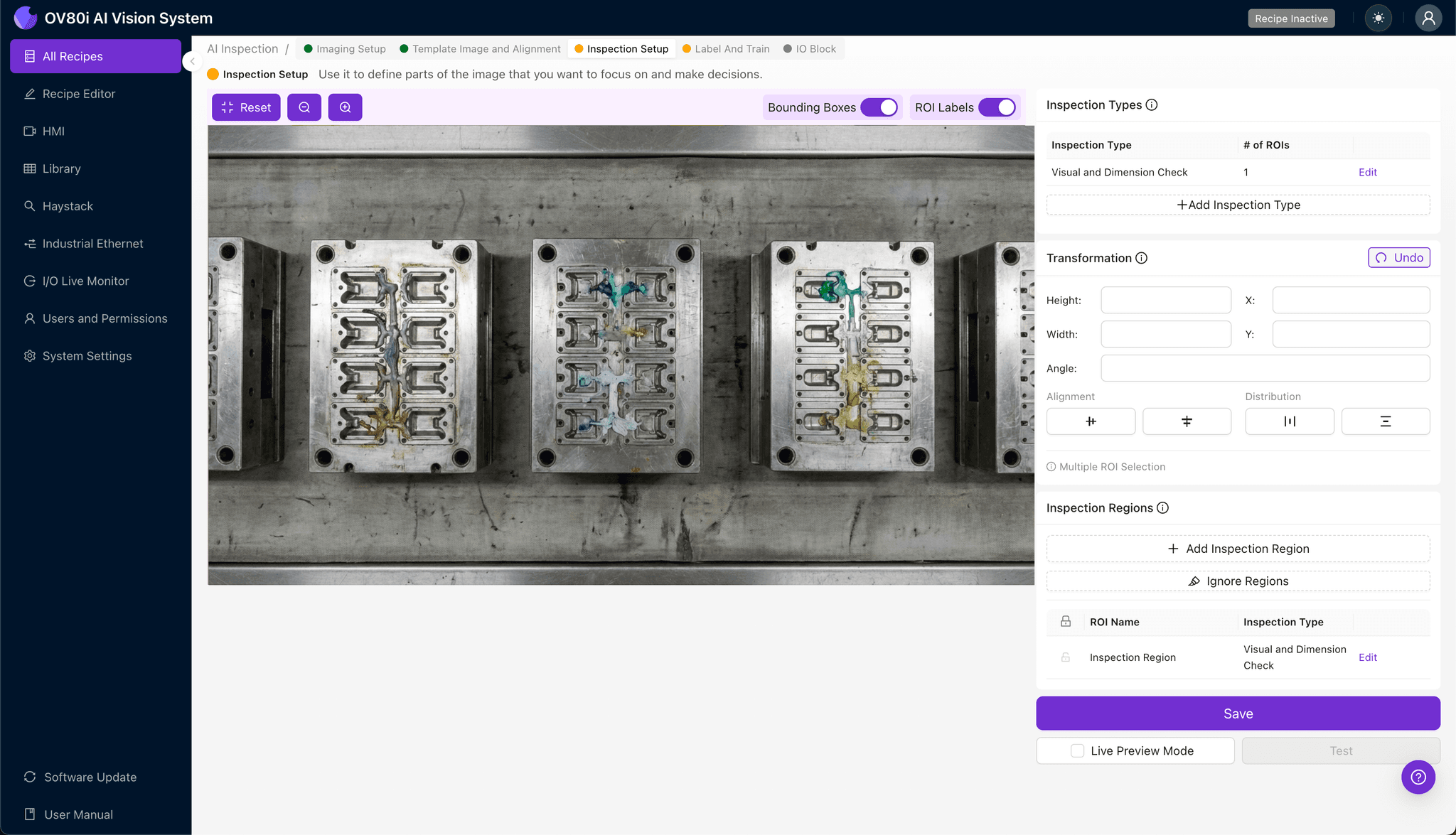
Task: Click the theme brightness icon in the top bar
Action: (1379, 18)
